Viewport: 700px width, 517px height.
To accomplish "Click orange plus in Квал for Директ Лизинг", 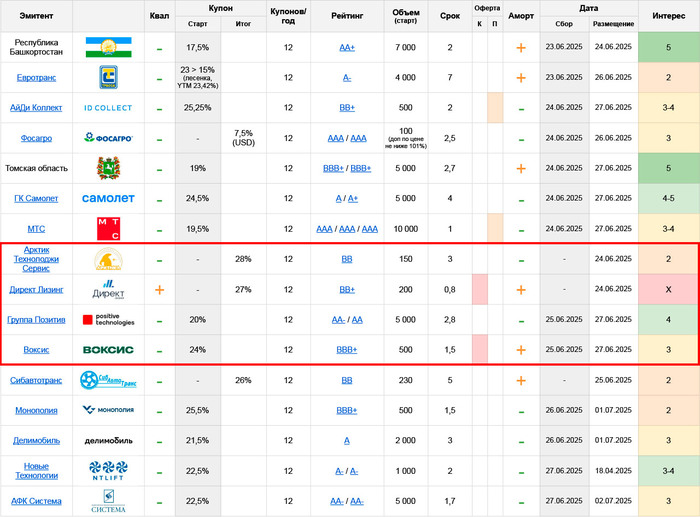I will 159,290.
